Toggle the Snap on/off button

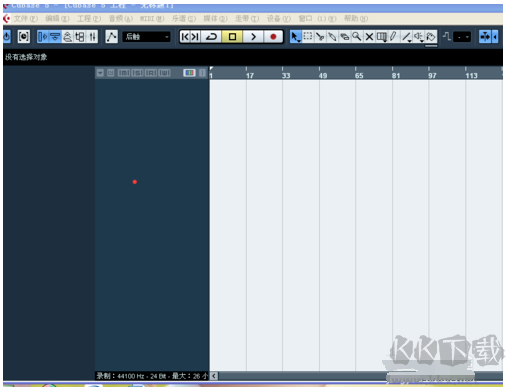click(x=485, y=37)
